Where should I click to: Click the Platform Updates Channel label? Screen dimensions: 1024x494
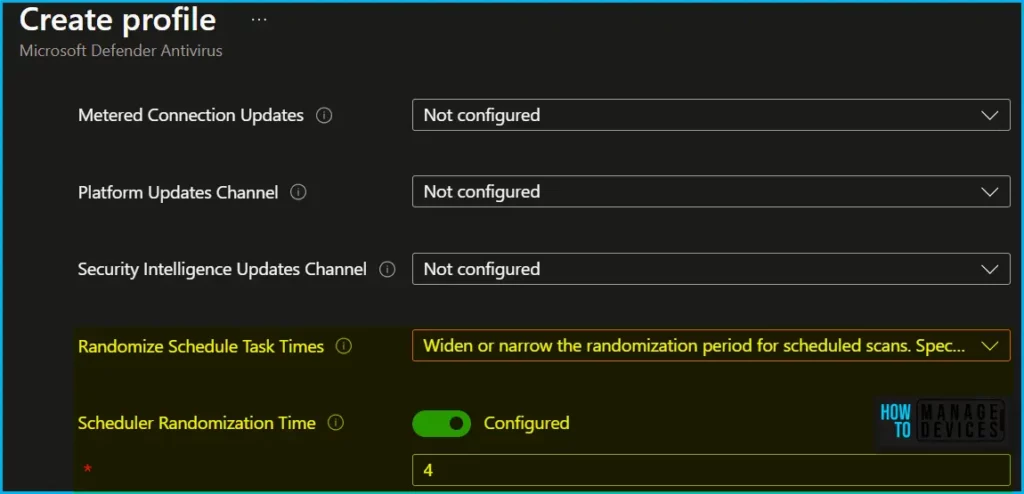178,193
